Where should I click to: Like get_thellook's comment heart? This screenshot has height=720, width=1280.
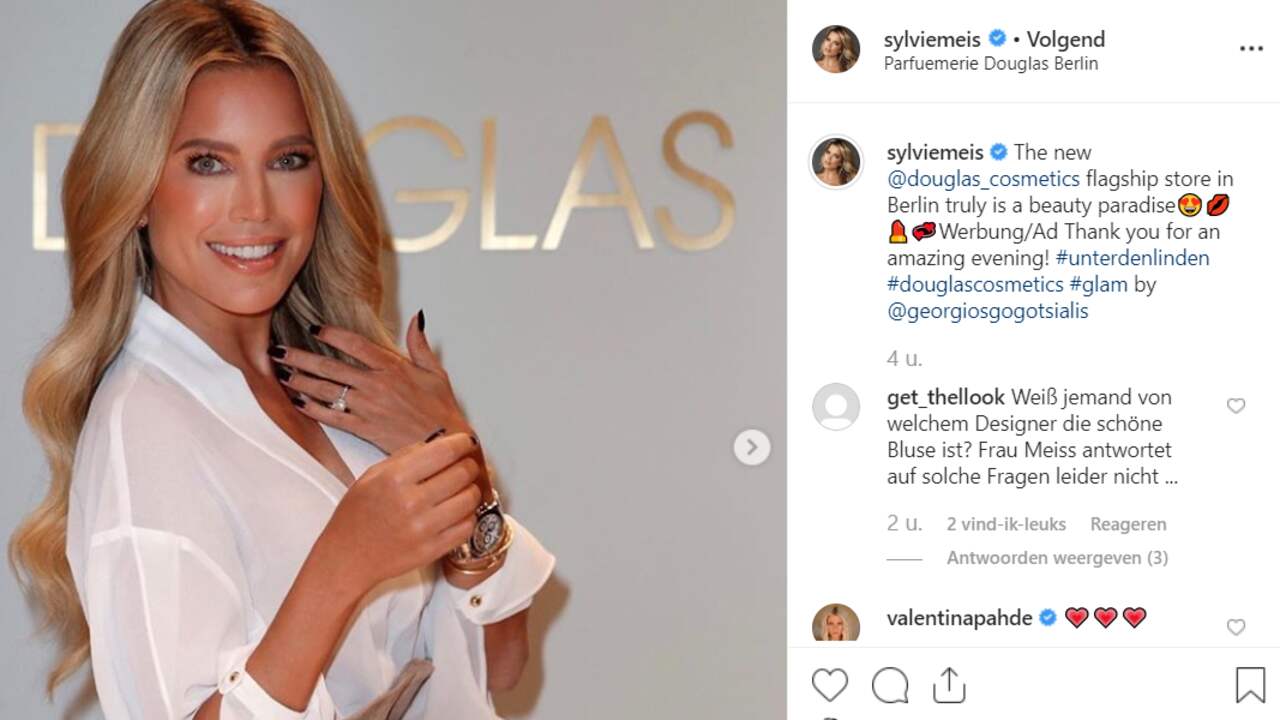click(1236, 406)
